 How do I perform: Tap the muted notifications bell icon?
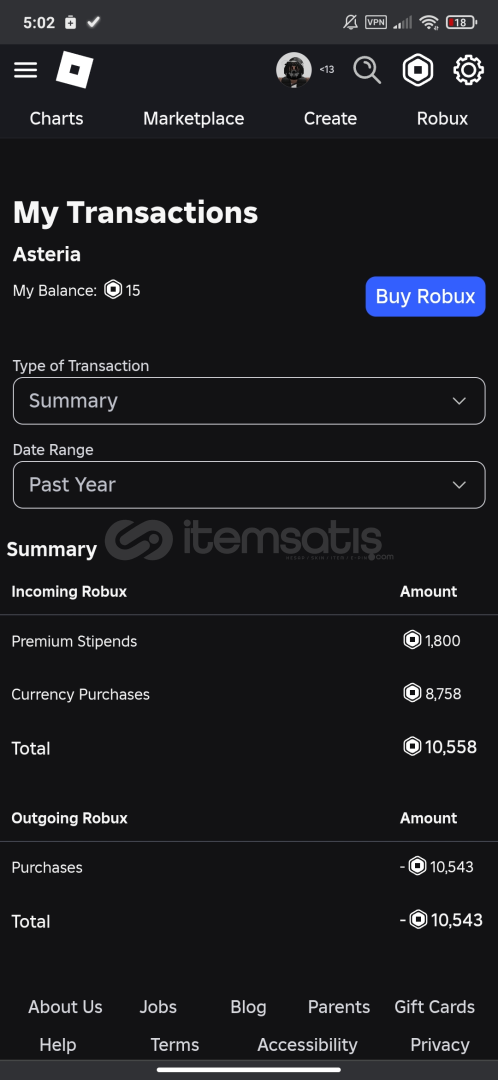350,22
